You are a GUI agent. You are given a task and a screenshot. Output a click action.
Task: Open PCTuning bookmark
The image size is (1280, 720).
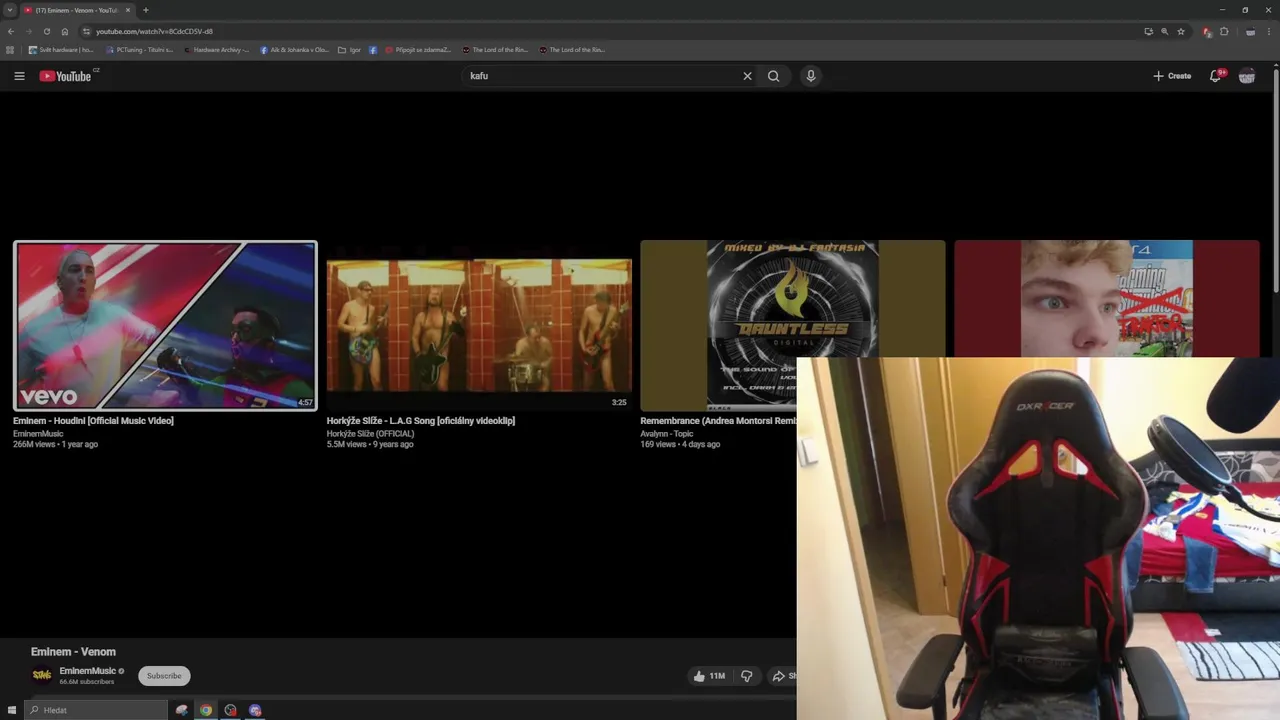(x=139, y=50)
